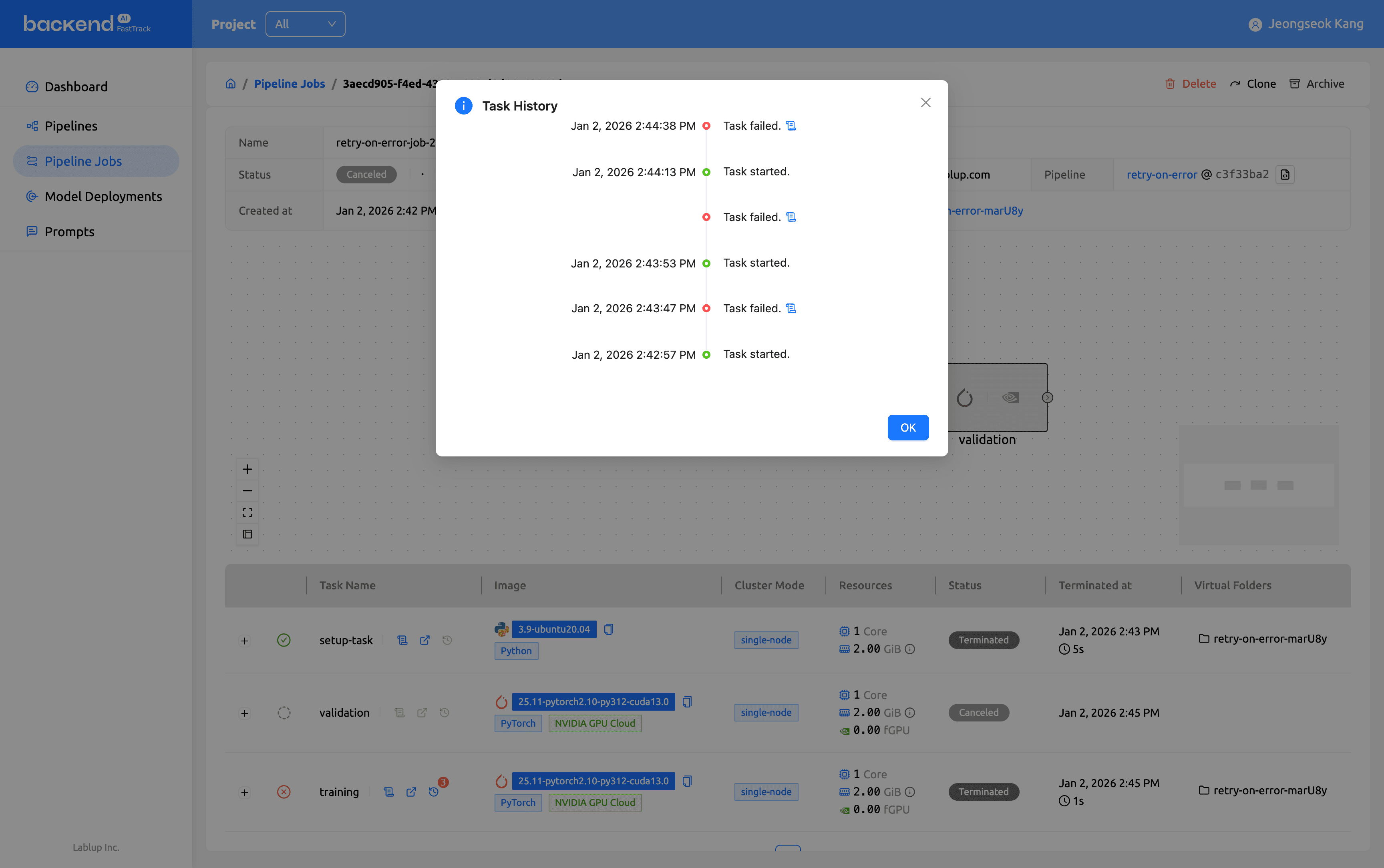This screenshot has width=1384, height=868.
Task: Open setup-task logs icon
Action: (x=402, y=640)
